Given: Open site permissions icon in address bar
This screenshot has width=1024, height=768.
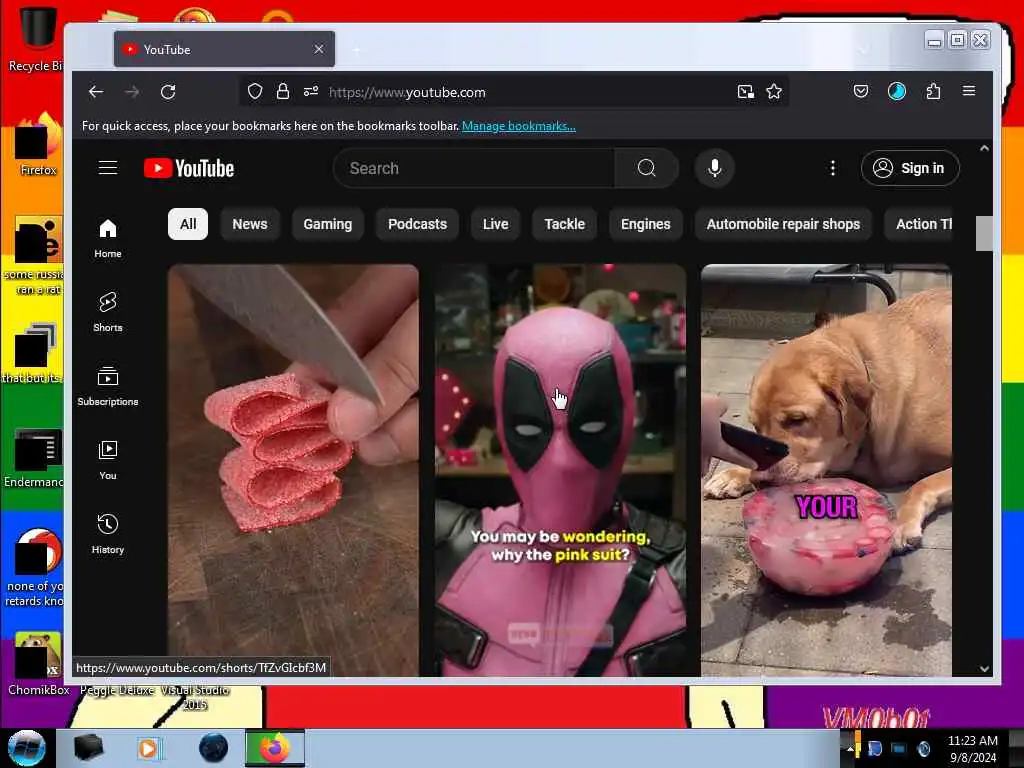Looking at the screenshot, I should pyautogui.click(x=311, y=92).
